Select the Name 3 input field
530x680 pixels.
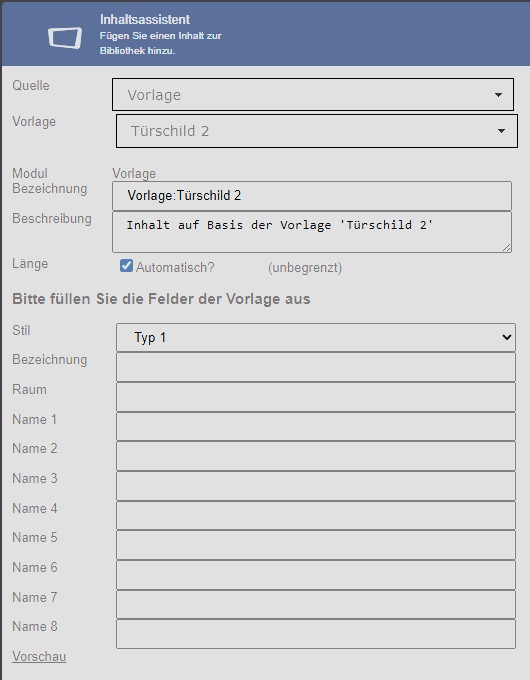316,486
